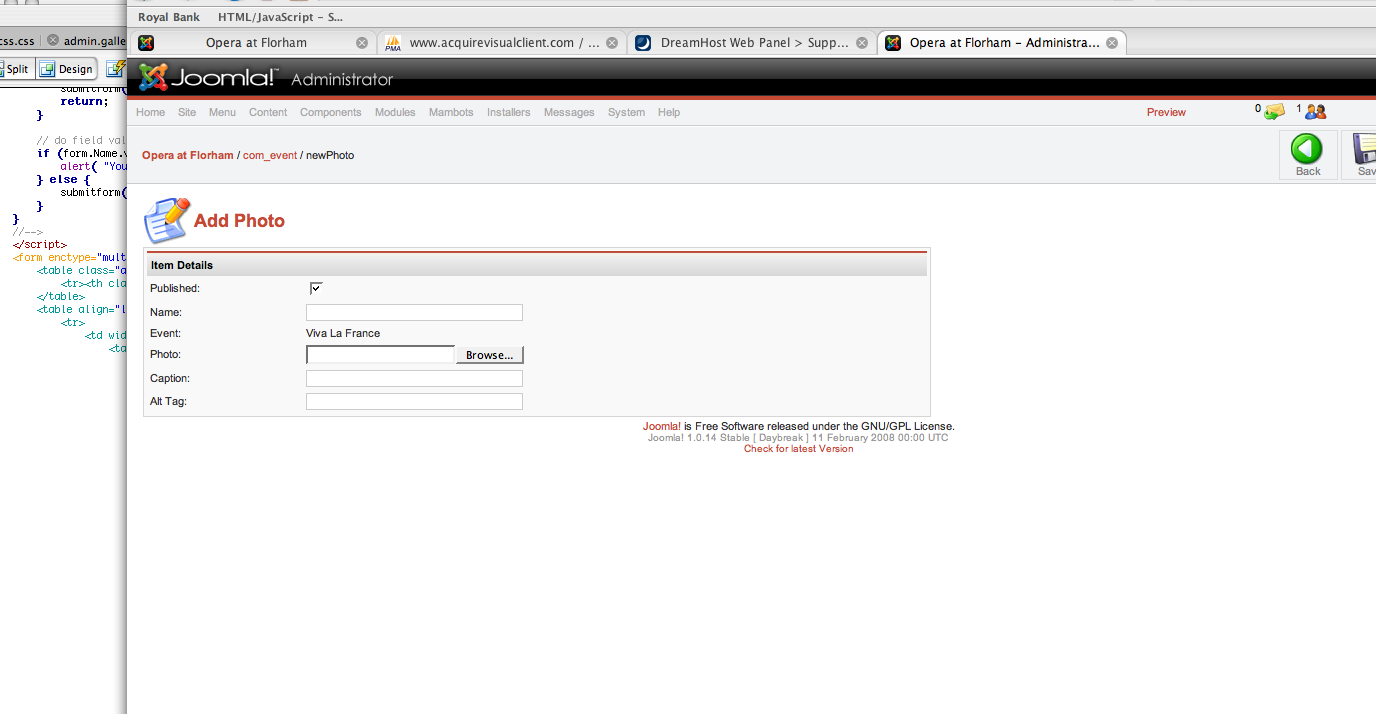Close the www.acquirevisualclient.com tab
This screenshot has height=714, width=1376.
click(612, 43)
